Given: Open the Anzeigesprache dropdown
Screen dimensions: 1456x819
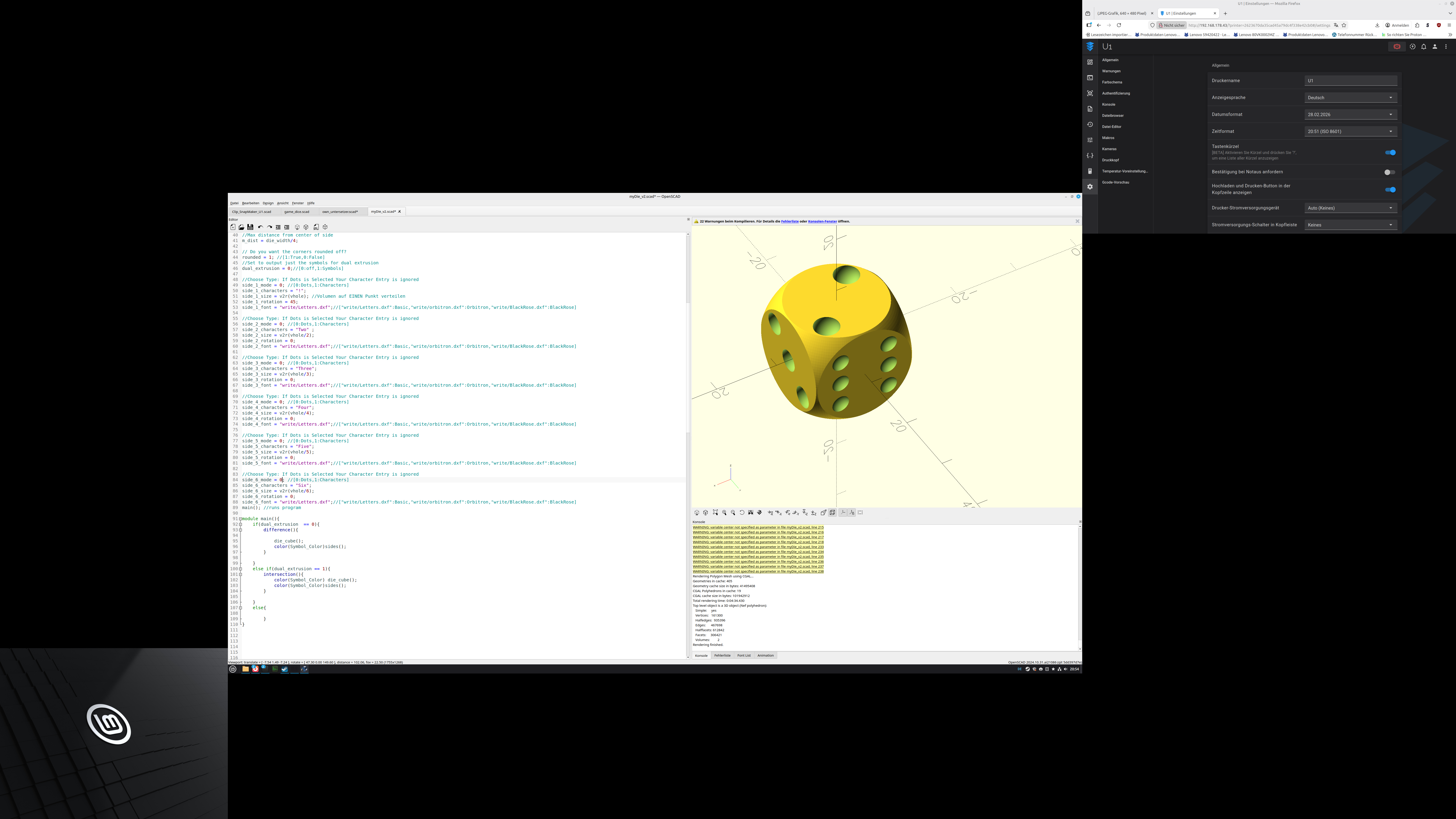Looking at the screenshot, I should [1350, 98].
